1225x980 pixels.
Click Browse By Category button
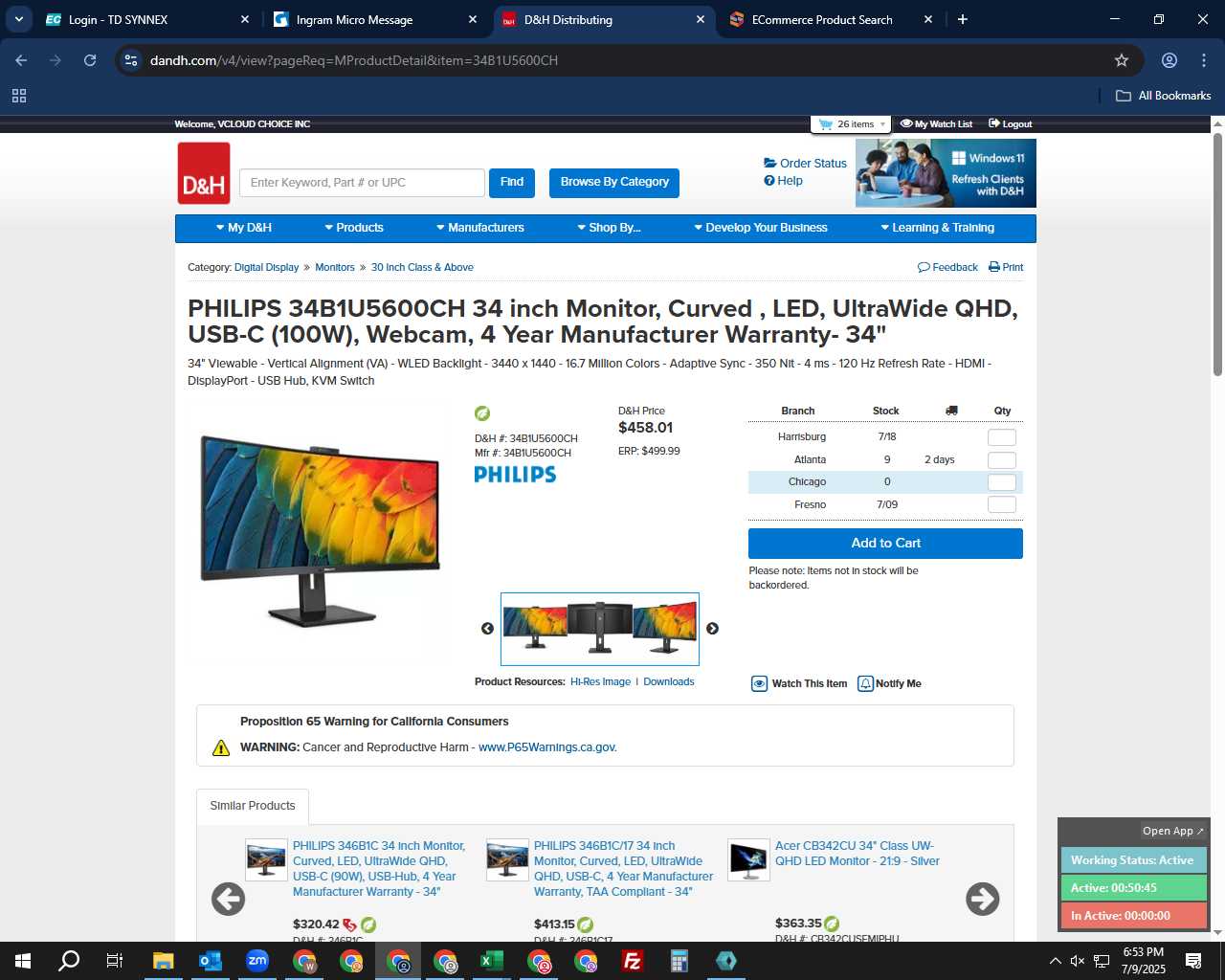tap(614, 183)
